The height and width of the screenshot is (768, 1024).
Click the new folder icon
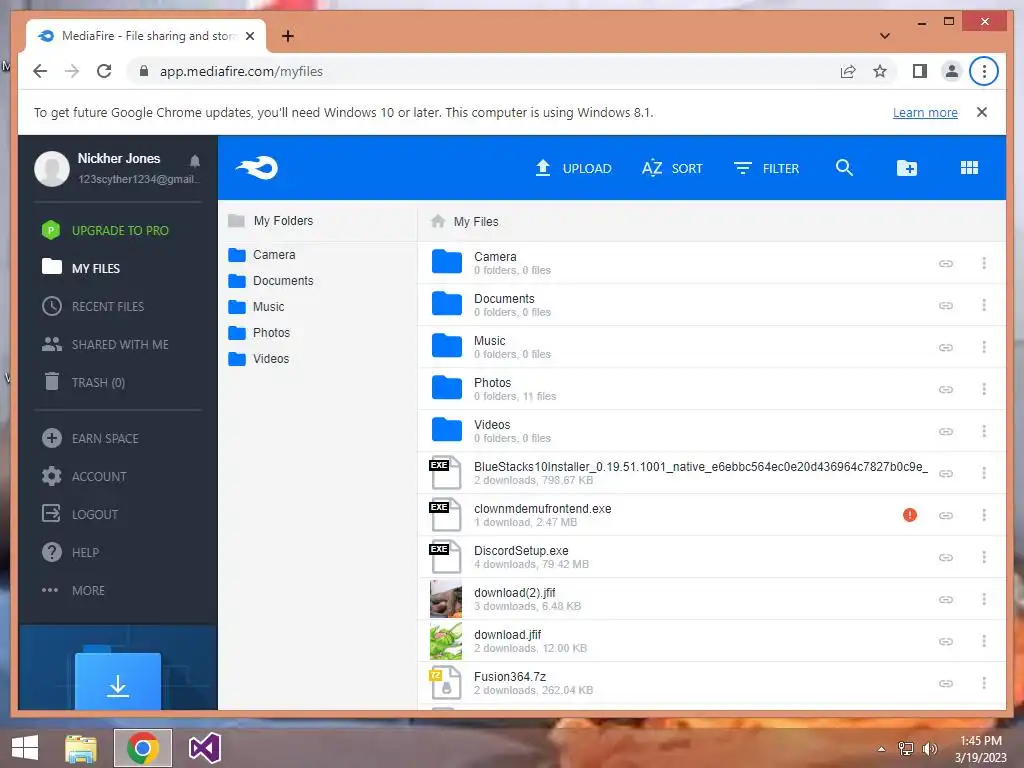coord(906,168)
